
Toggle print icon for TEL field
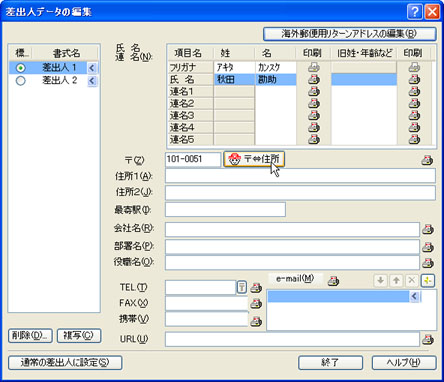(256, 287)
